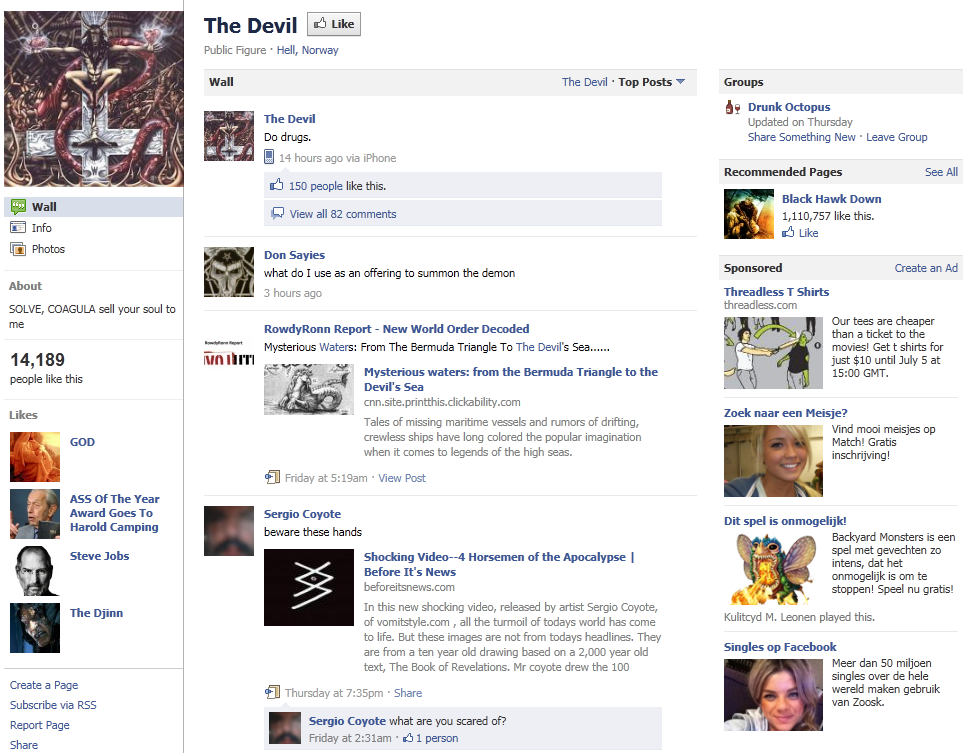Click the RowdyRonn Report avatar thumbnail
Screen dimensions: 977x753
[229, 352]
